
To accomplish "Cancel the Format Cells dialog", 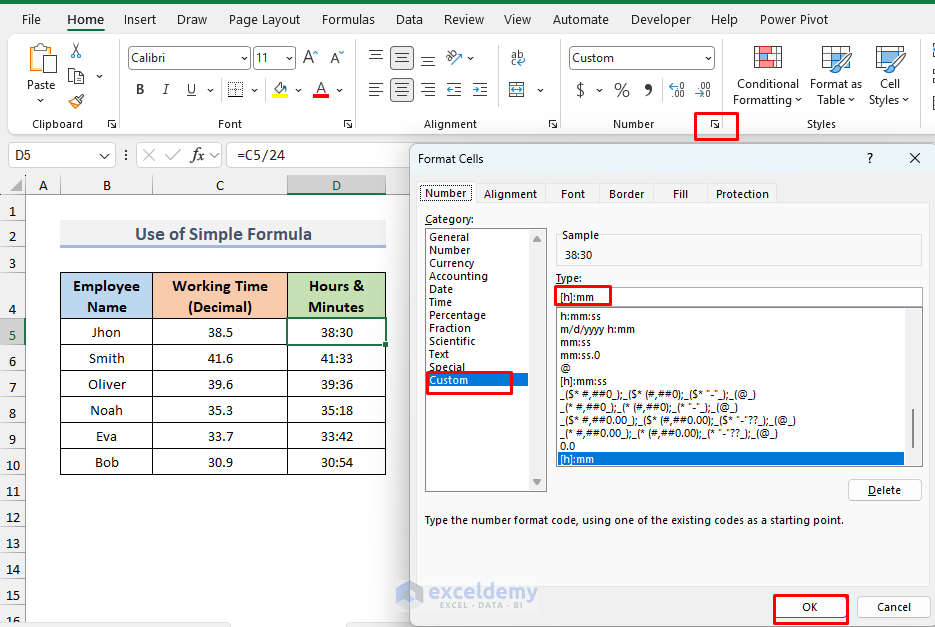I will point(893,607).
